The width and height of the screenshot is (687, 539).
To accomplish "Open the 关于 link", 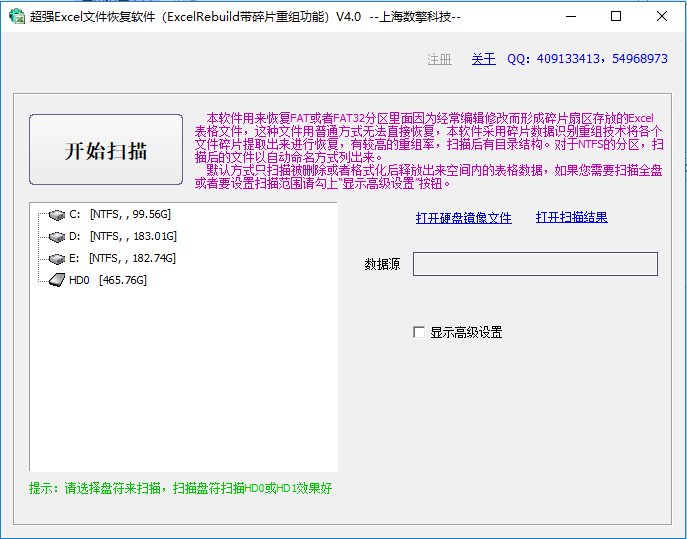I will (483, 59).
